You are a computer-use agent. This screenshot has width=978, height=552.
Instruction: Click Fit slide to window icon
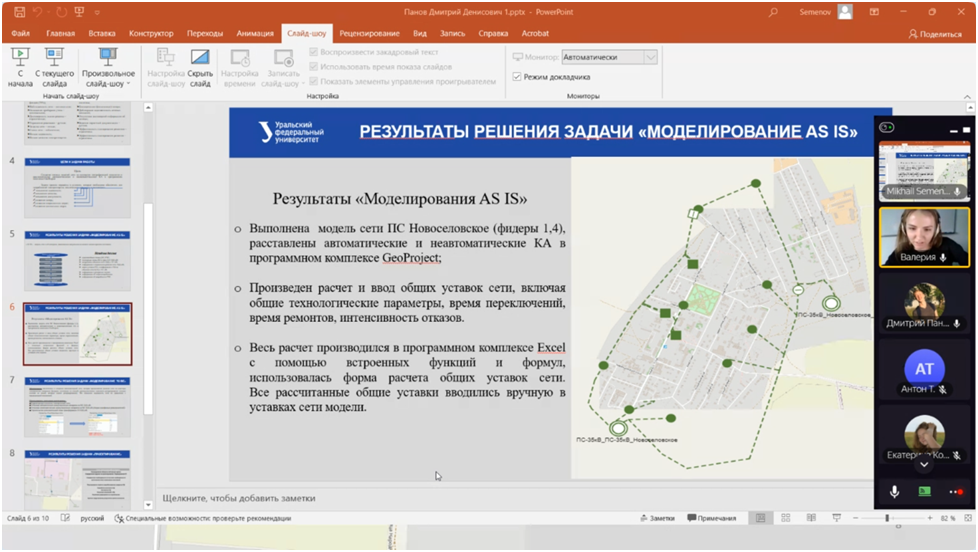[x=968, y=518]
